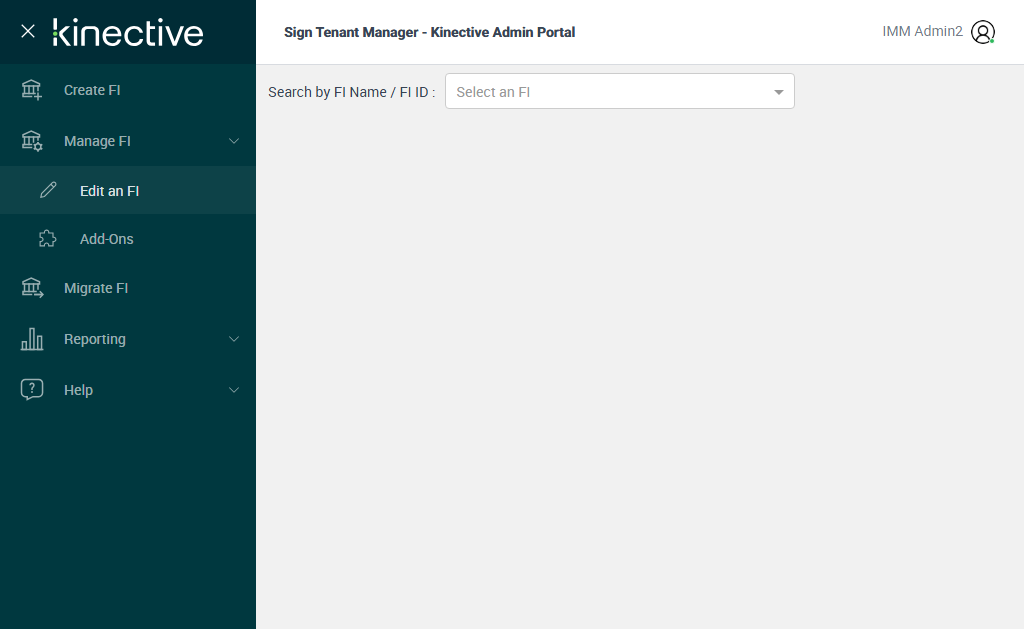Click the Sign Tenant Manager page title
Screen dimensions: 1024x629
(429, 32)
